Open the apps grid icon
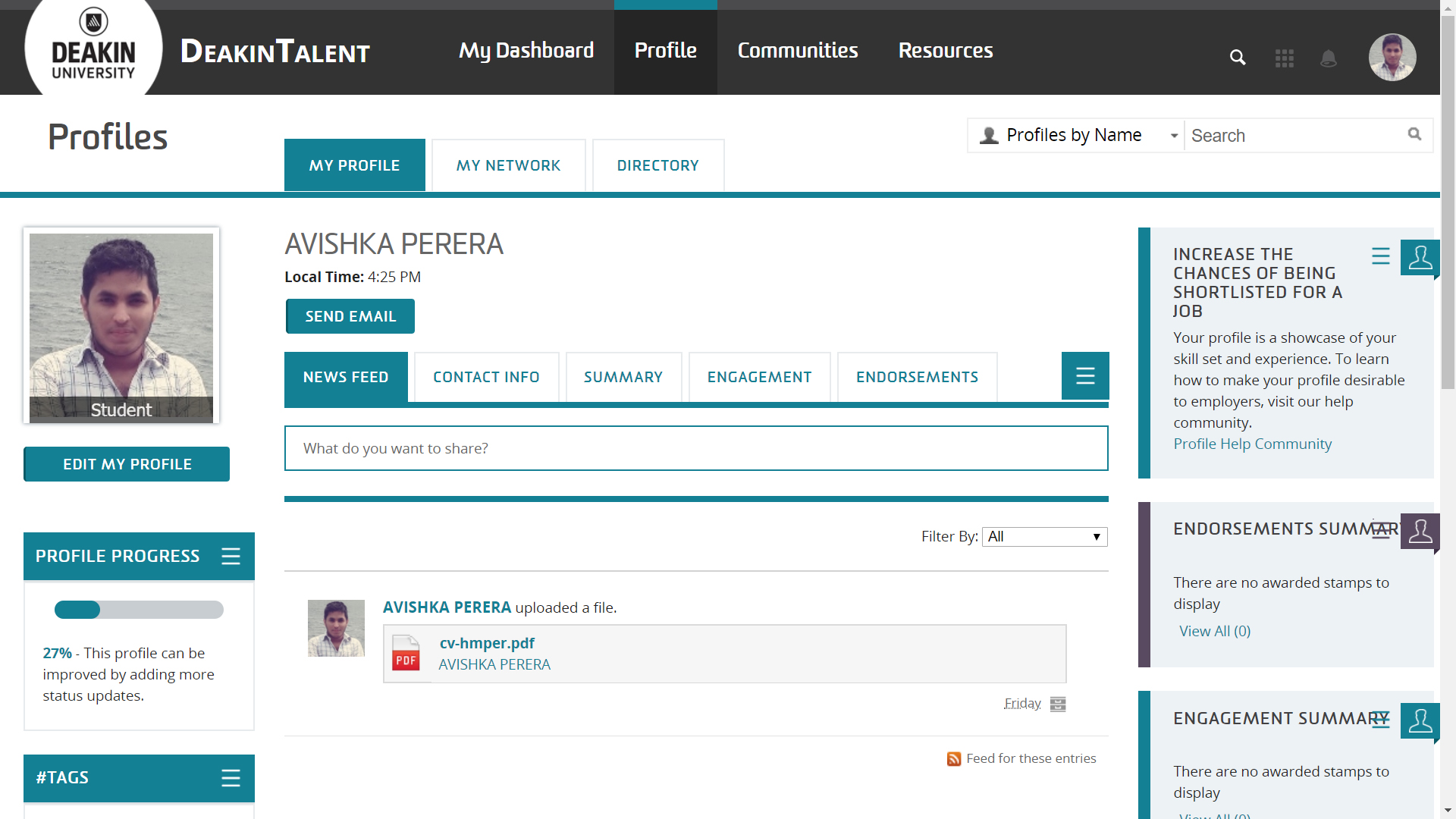The height and width of the screenshot is (819, 1456). (1285, 58)
